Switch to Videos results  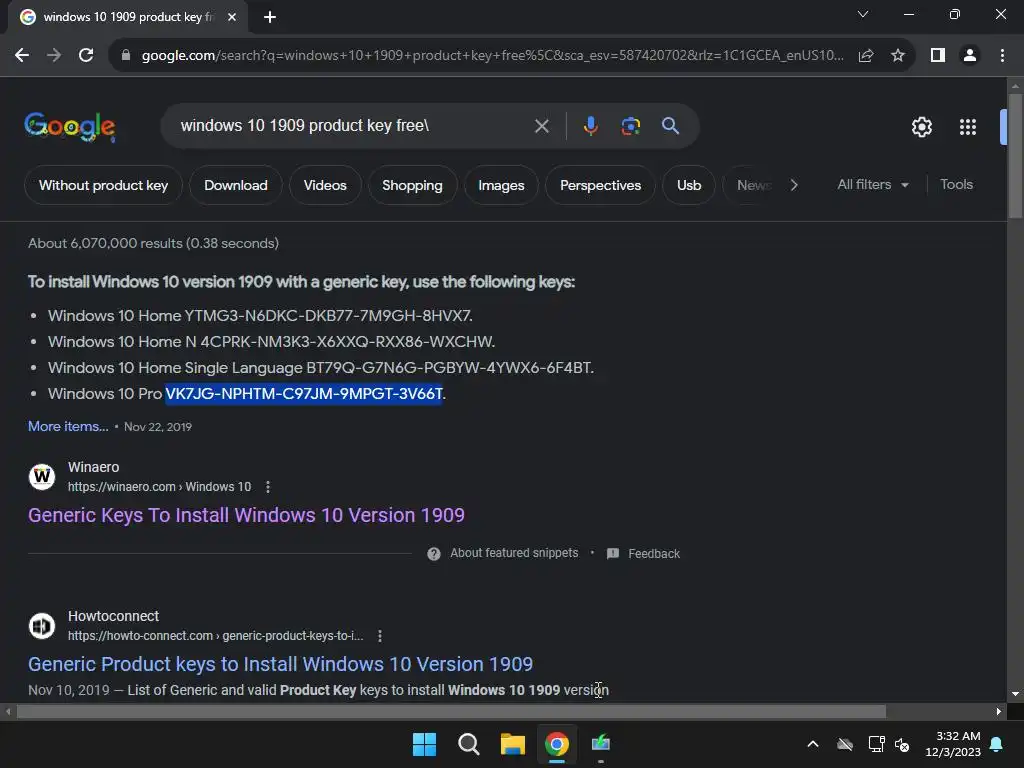coord(325,185)
